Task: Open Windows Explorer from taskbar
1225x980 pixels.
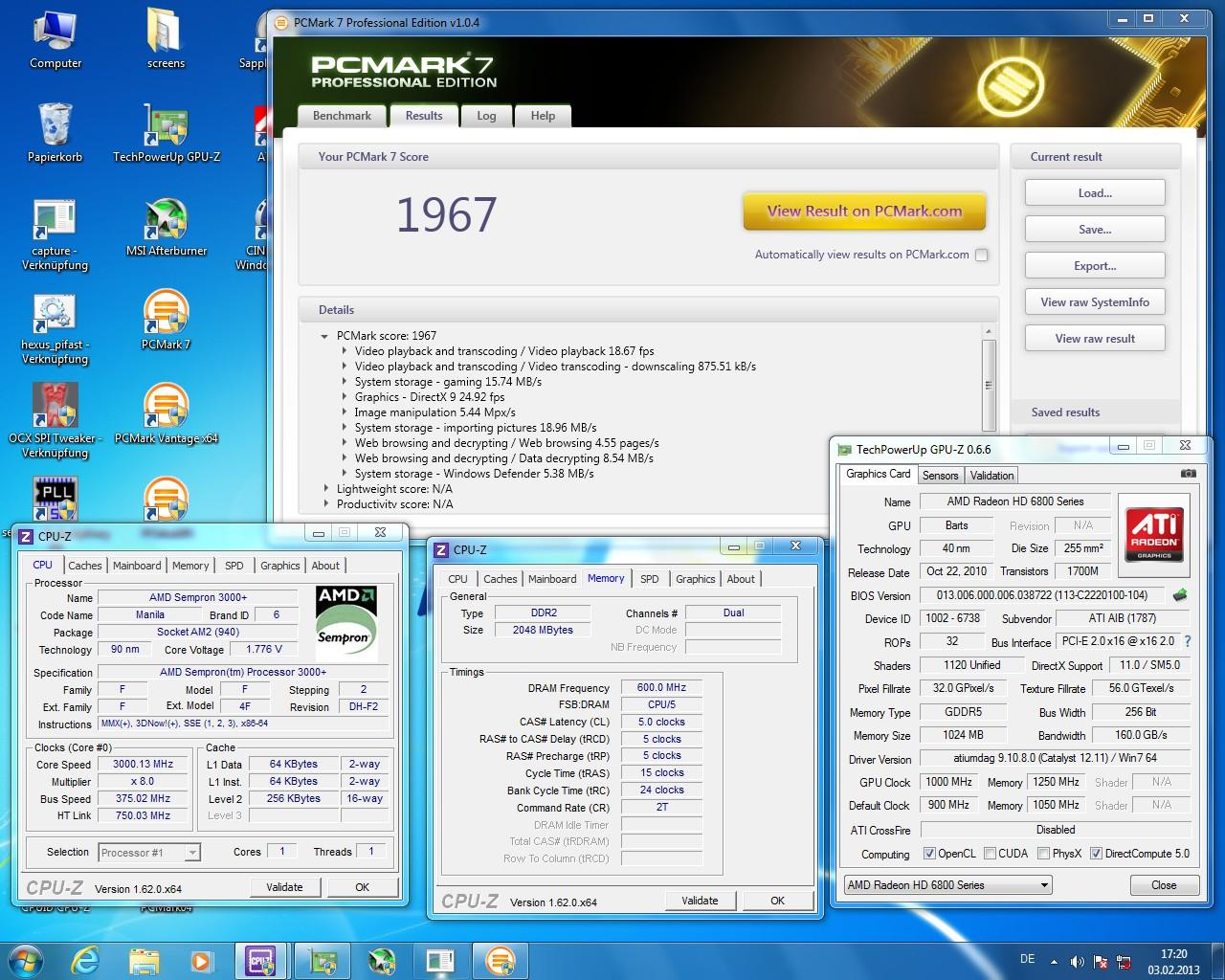Action: click(x=144, y=960)
